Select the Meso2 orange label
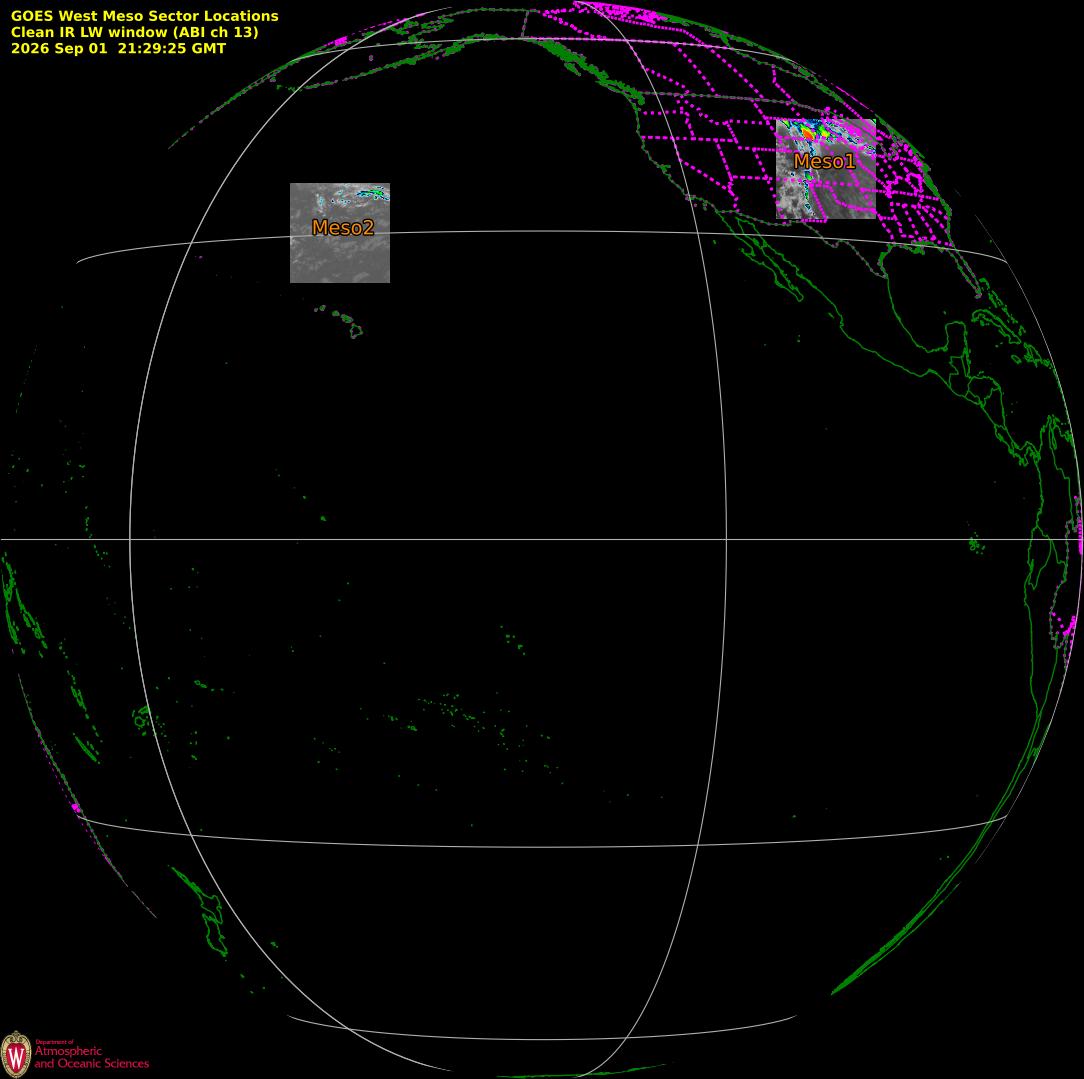 pyautogui.click(x=343, y=227)
